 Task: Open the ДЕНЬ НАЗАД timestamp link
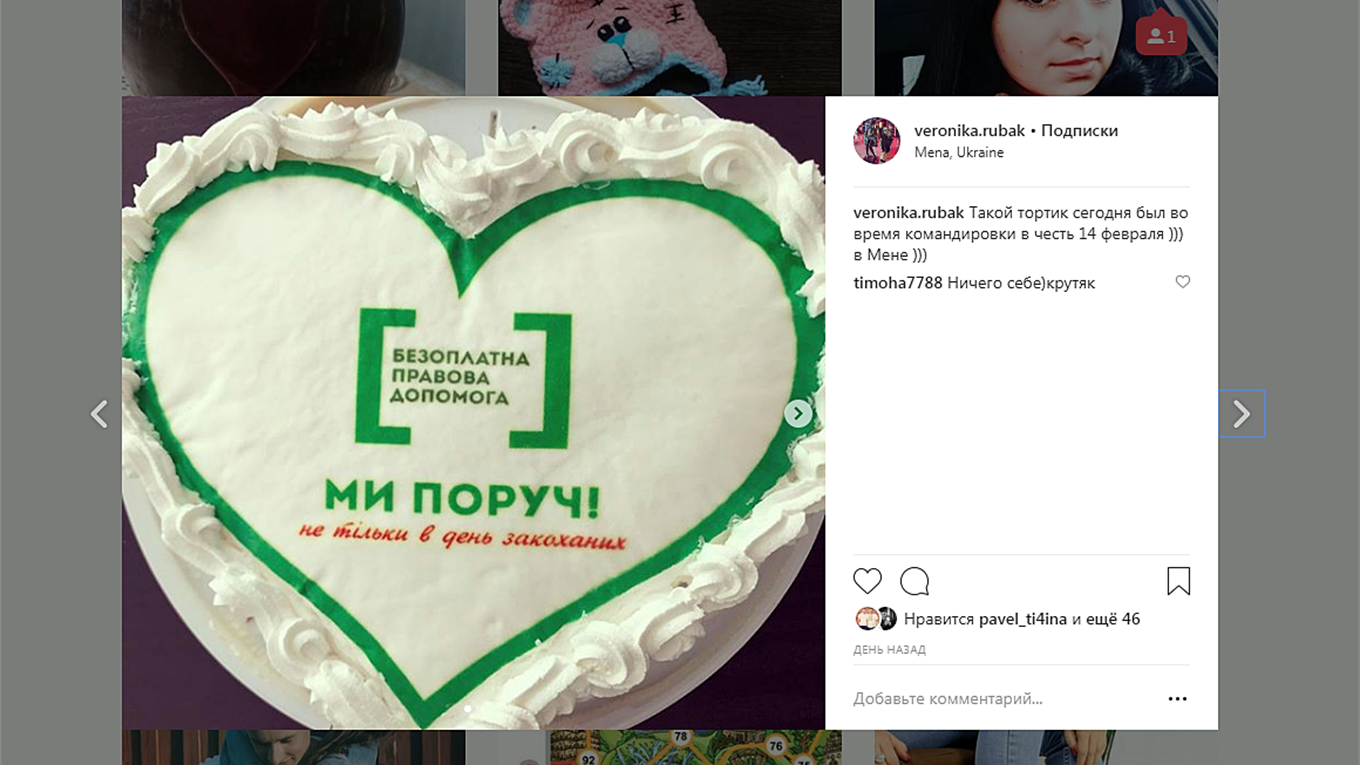[x=889, y=650]
